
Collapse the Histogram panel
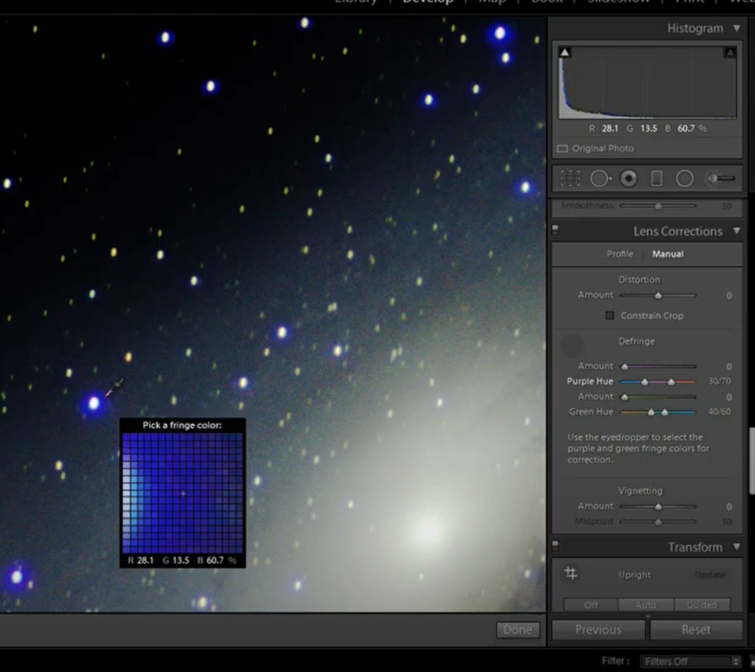[x=737, y=29]
